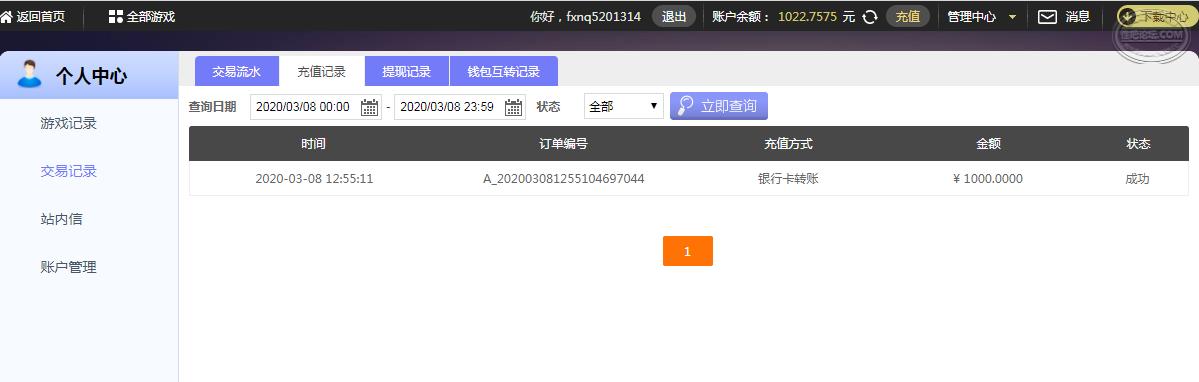Expand the 状态 全部 dropdown
The width and height of the screenshot is (1199, 382).
pyautogui.click(x=623, y=106)
